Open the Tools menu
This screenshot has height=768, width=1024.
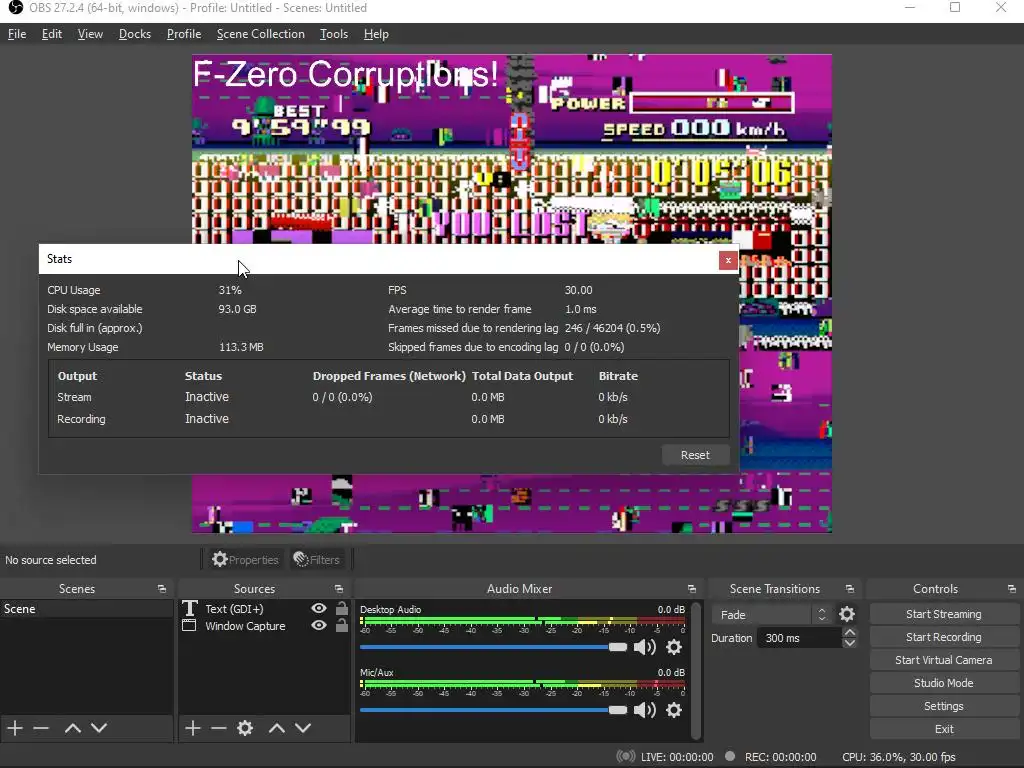(334, 34)
